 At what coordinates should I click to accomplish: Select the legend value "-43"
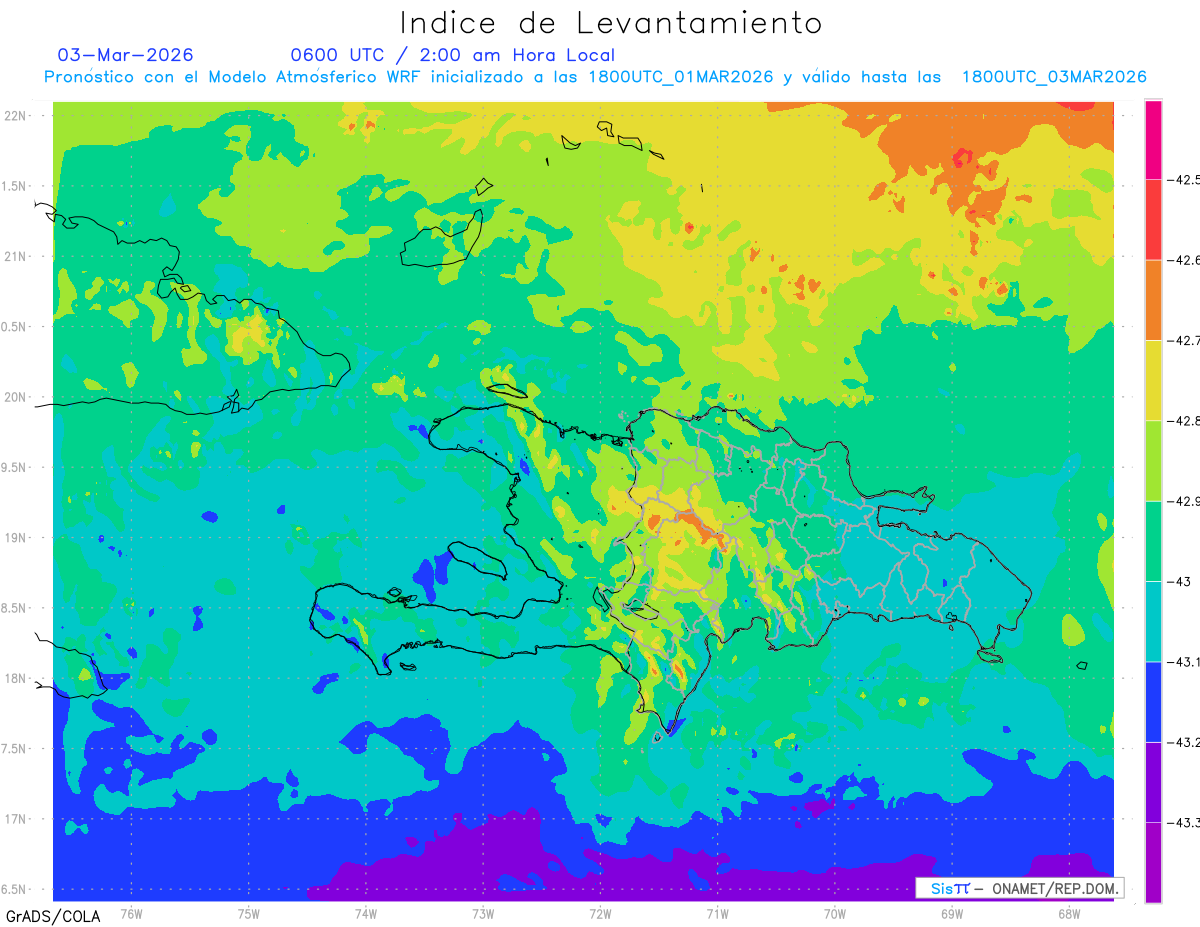[x=1178, y=581]
